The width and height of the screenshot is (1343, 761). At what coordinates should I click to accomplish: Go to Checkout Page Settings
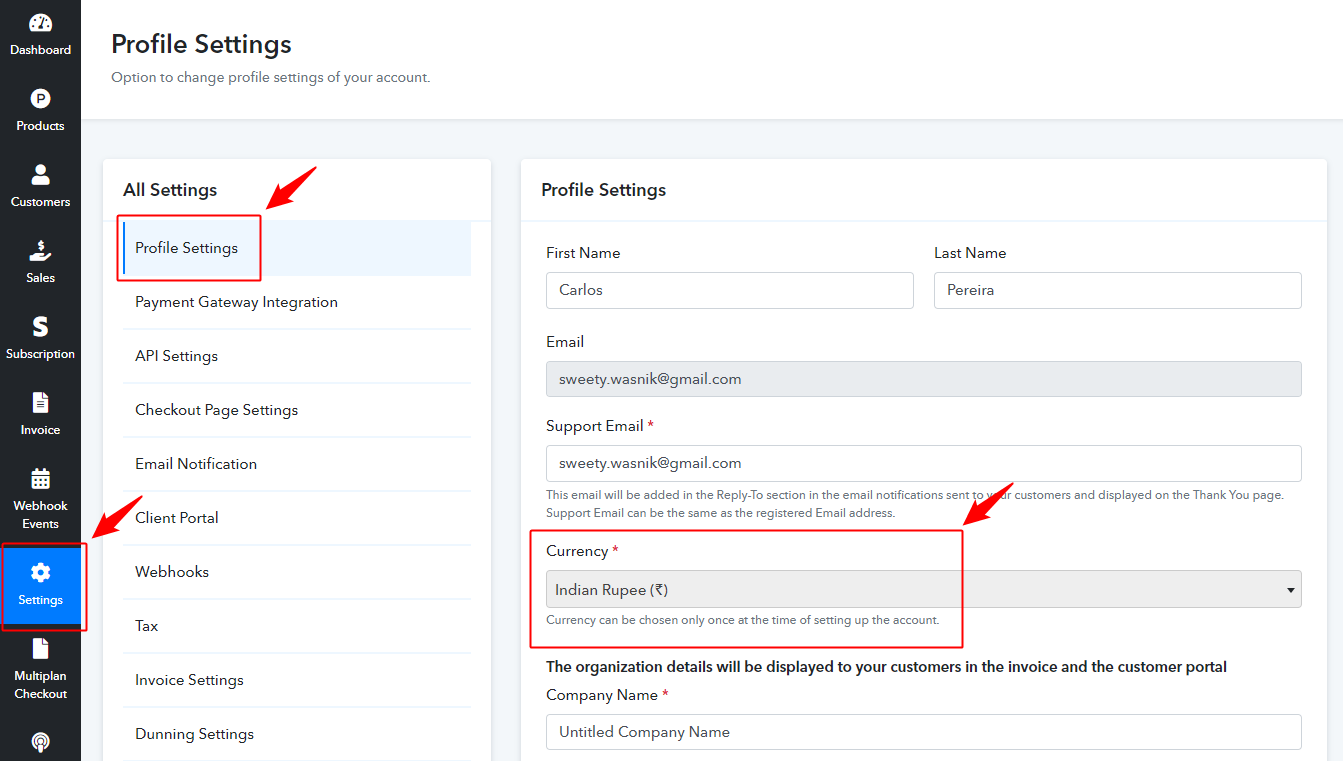[x=216, y=410]
